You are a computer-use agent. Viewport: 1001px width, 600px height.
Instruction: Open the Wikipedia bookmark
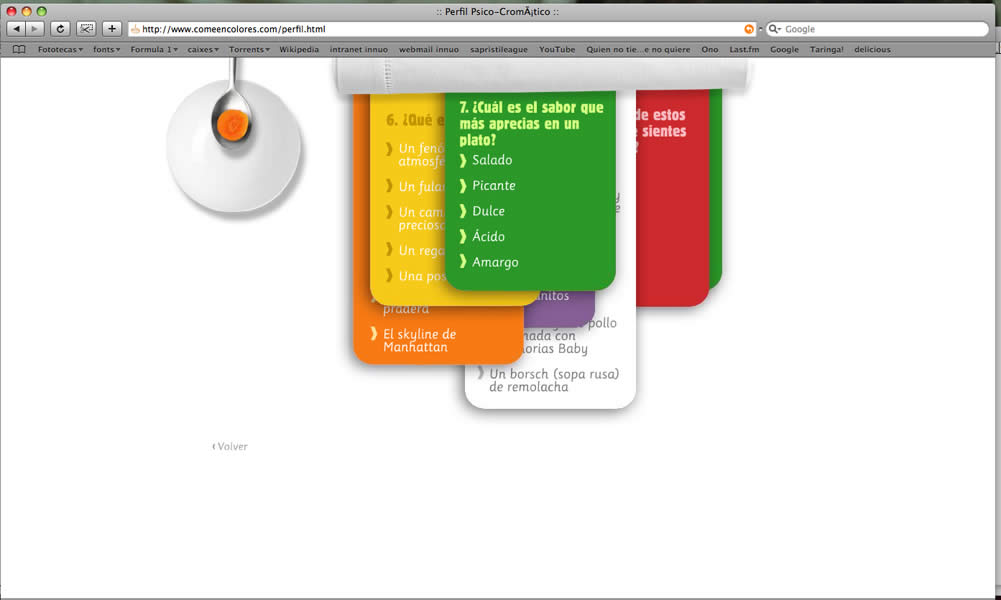click(x=299, y=49)
